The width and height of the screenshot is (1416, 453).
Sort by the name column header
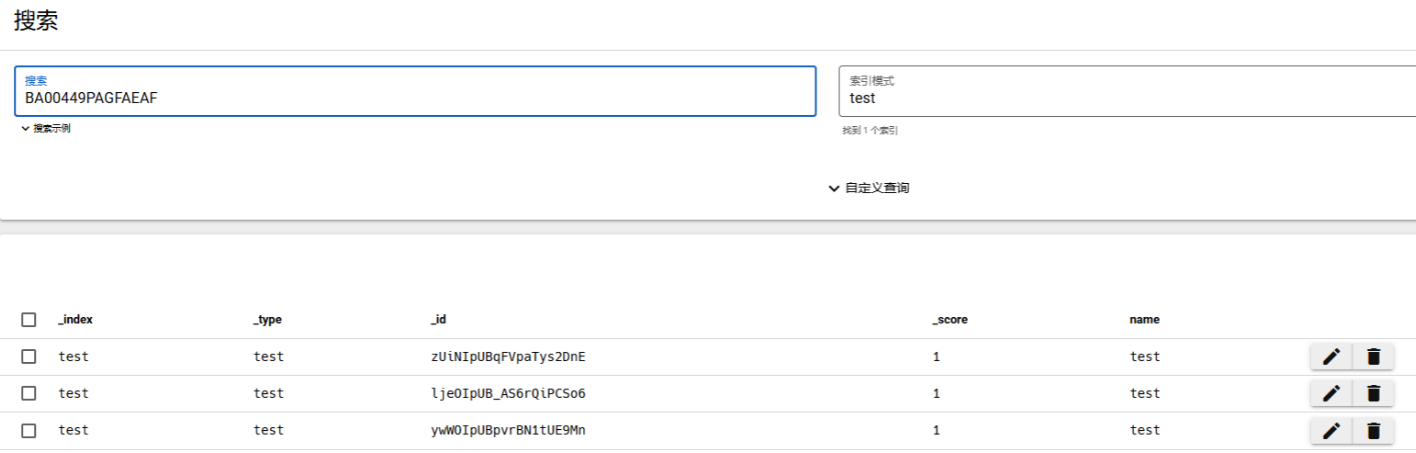[x=1145, y=320]
